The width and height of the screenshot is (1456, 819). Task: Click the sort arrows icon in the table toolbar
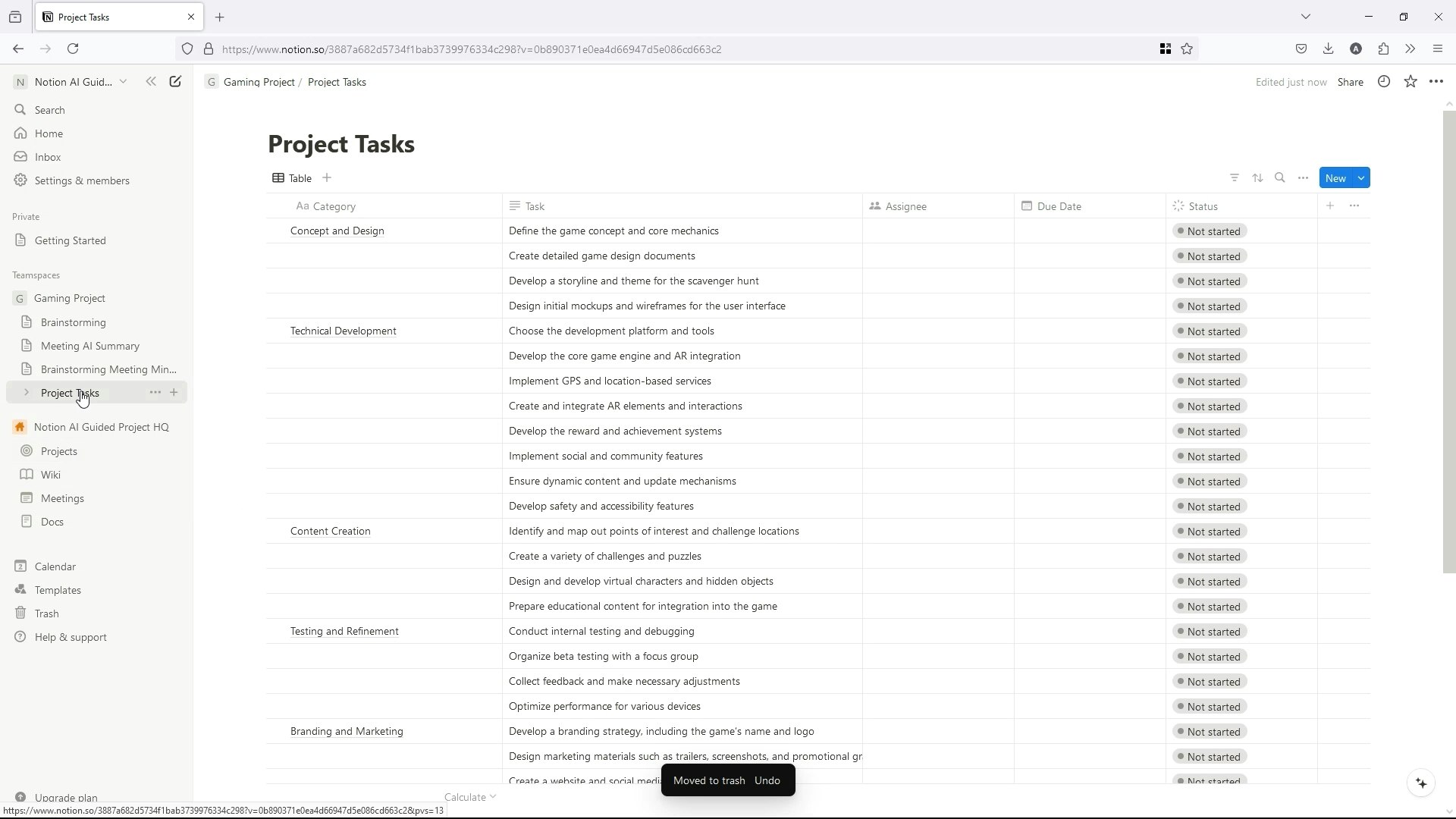1257,178
